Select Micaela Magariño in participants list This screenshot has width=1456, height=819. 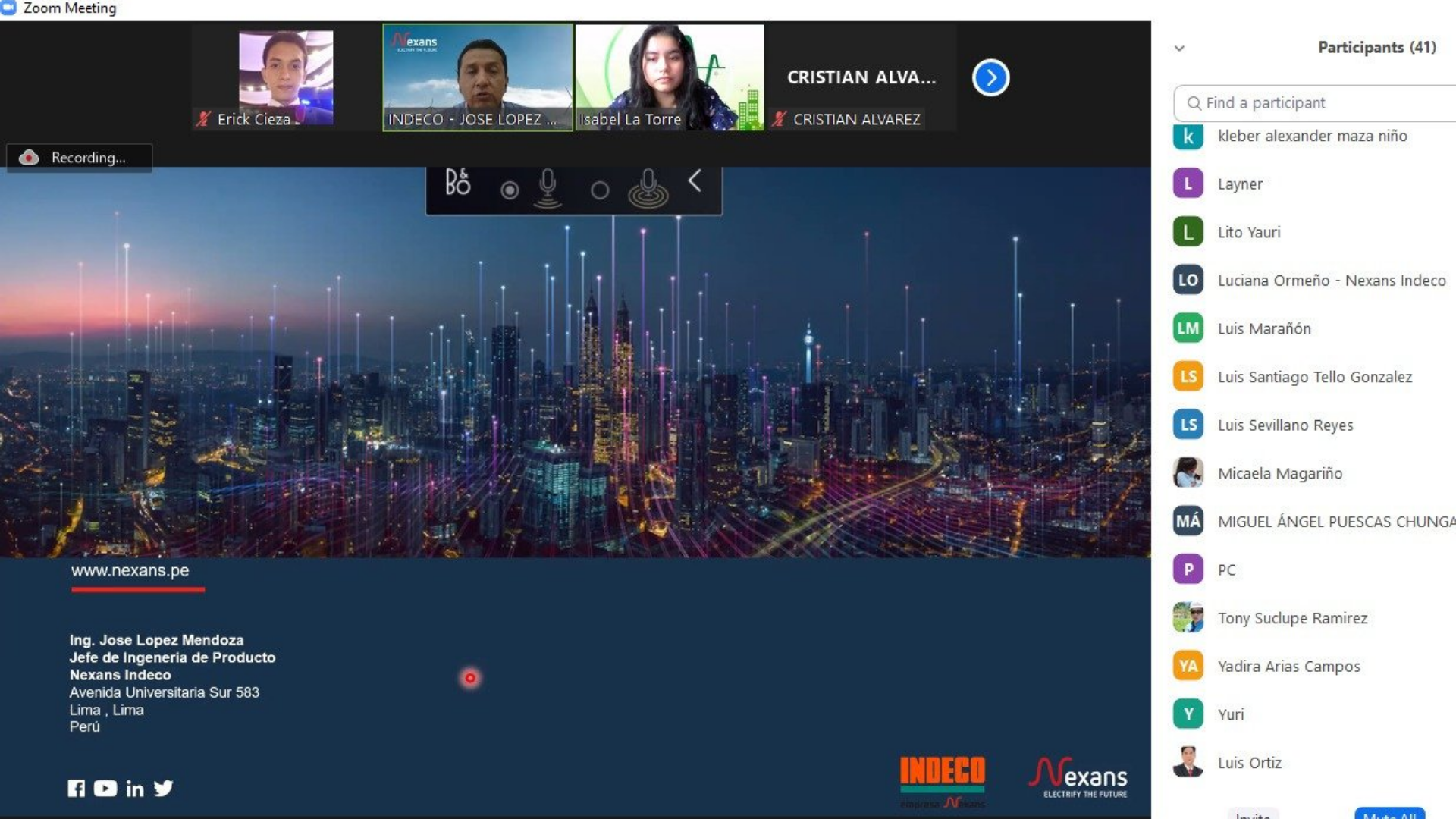(1279, 473)
